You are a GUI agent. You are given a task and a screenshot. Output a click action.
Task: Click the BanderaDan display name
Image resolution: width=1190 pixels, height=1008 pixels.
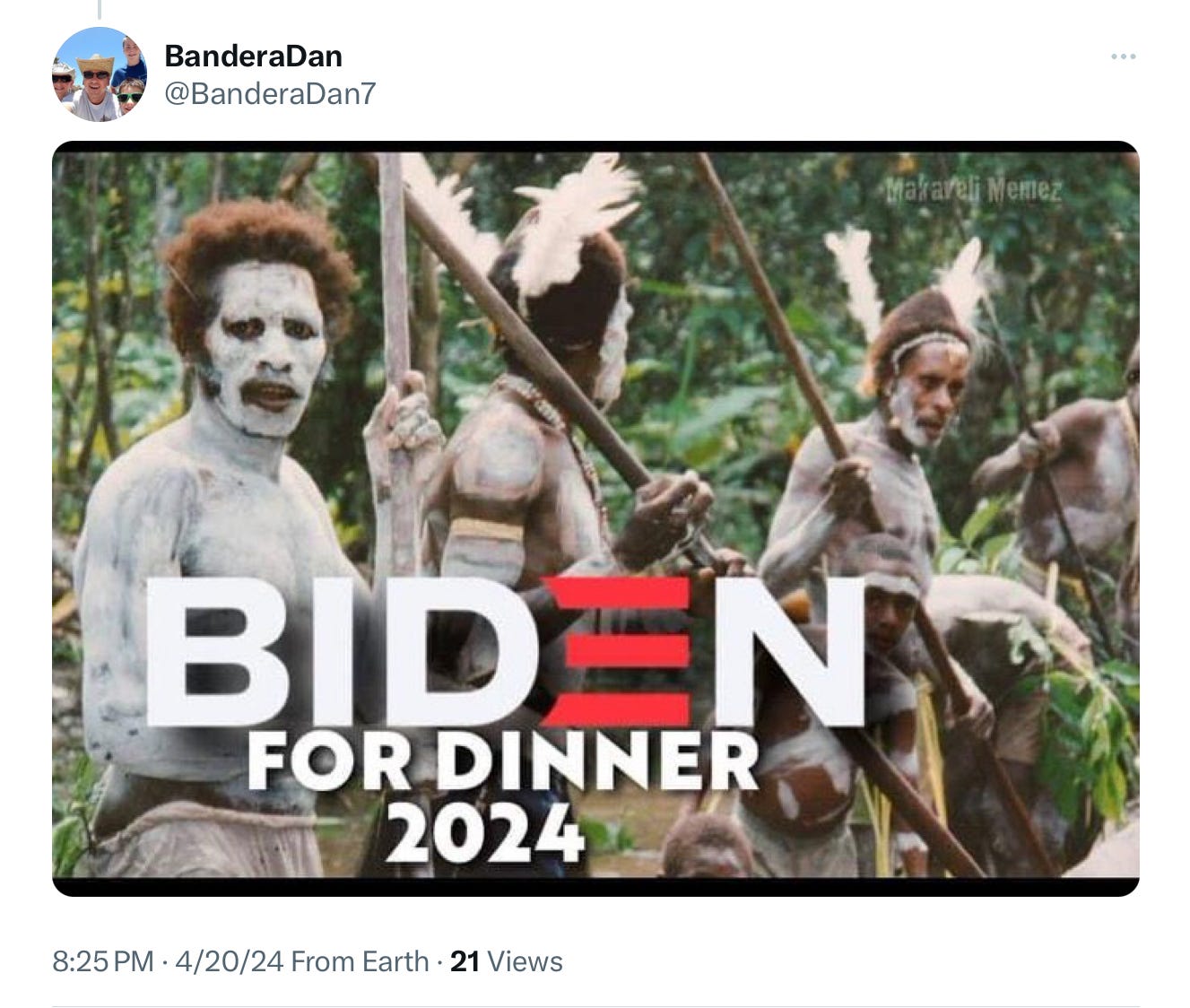tap(254, 56)
